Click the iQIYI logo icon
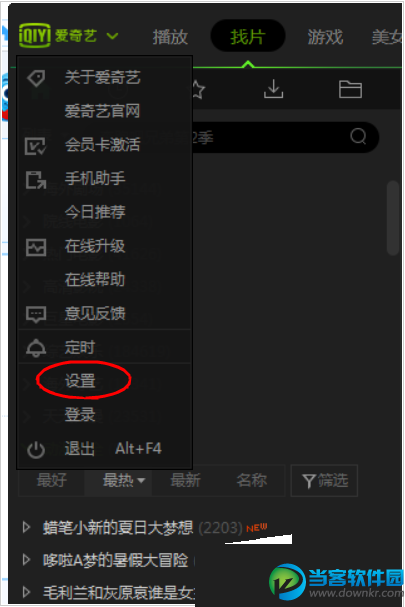 pos(34,36)
